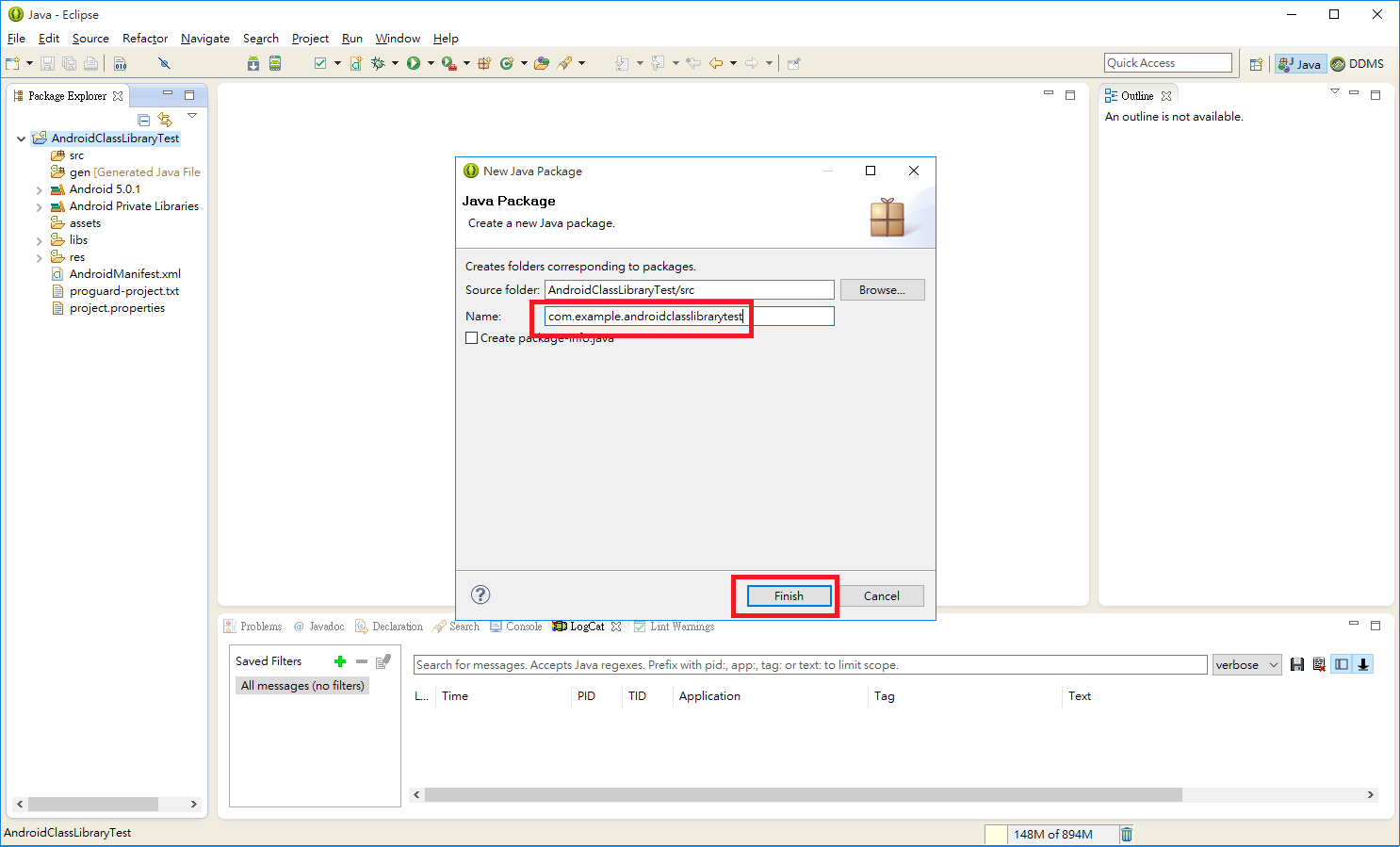Switch to the Java perspective

1300,64
